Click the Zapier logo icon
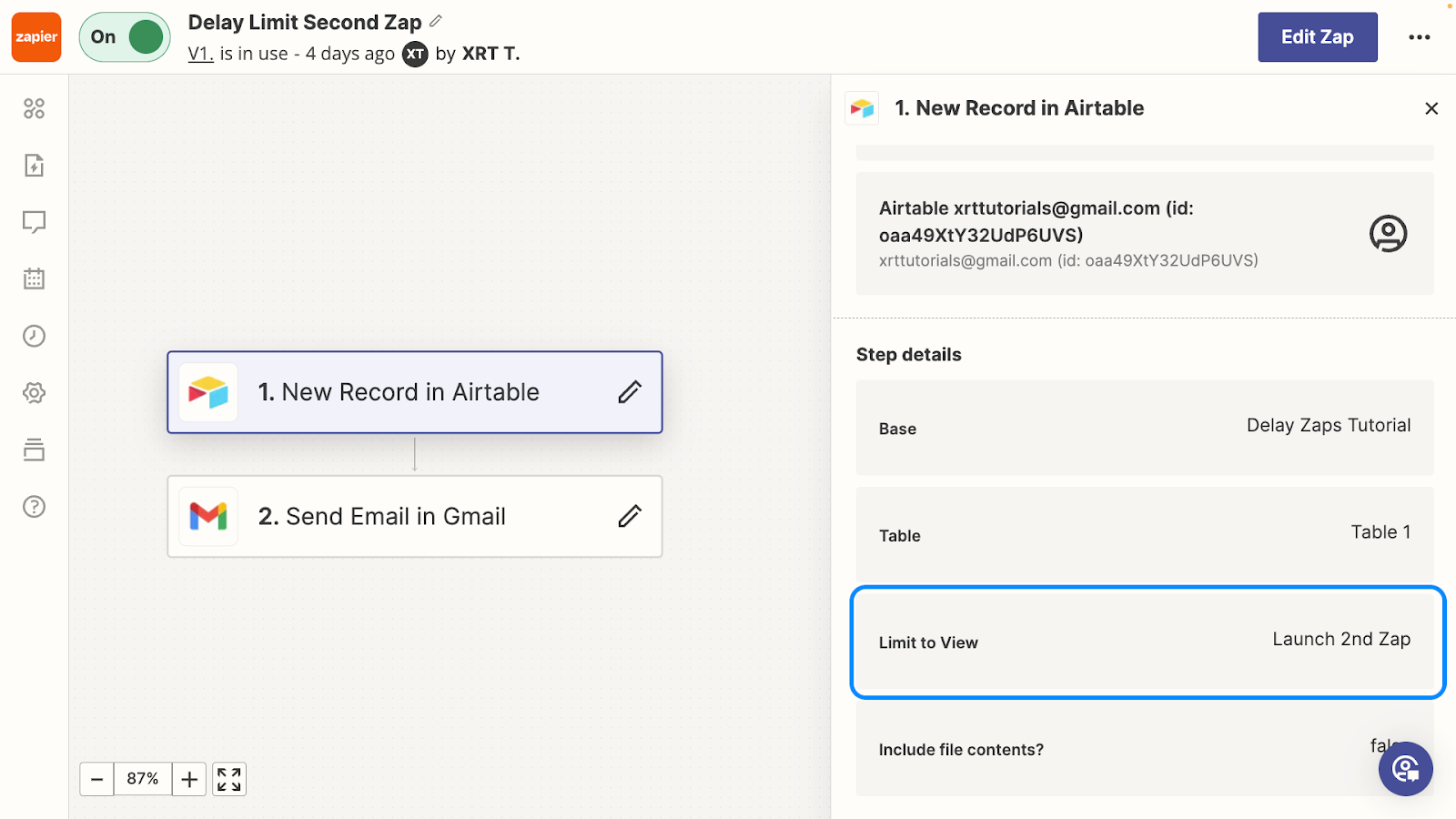The width and height of the screenshot is (1456, 819). click(36, 37)
